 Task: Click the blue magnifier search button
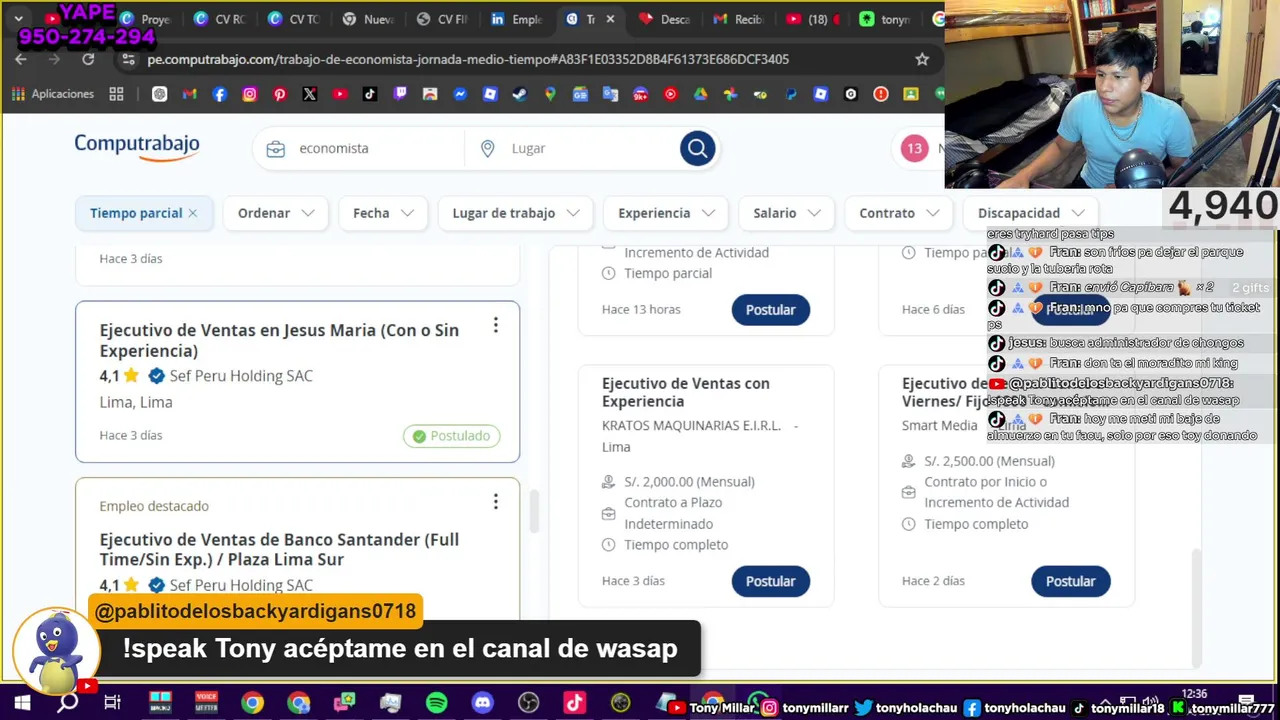coord(697,148)
